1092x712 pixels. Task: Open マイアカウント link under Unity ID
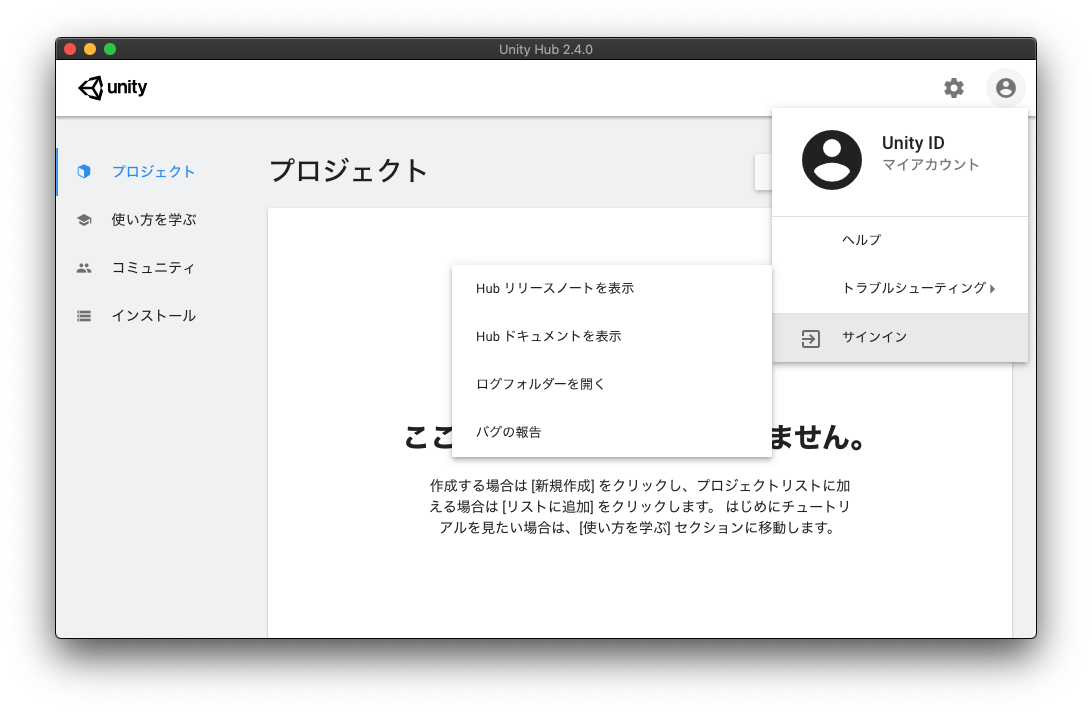pyautogui.click(x=930, y=165)
